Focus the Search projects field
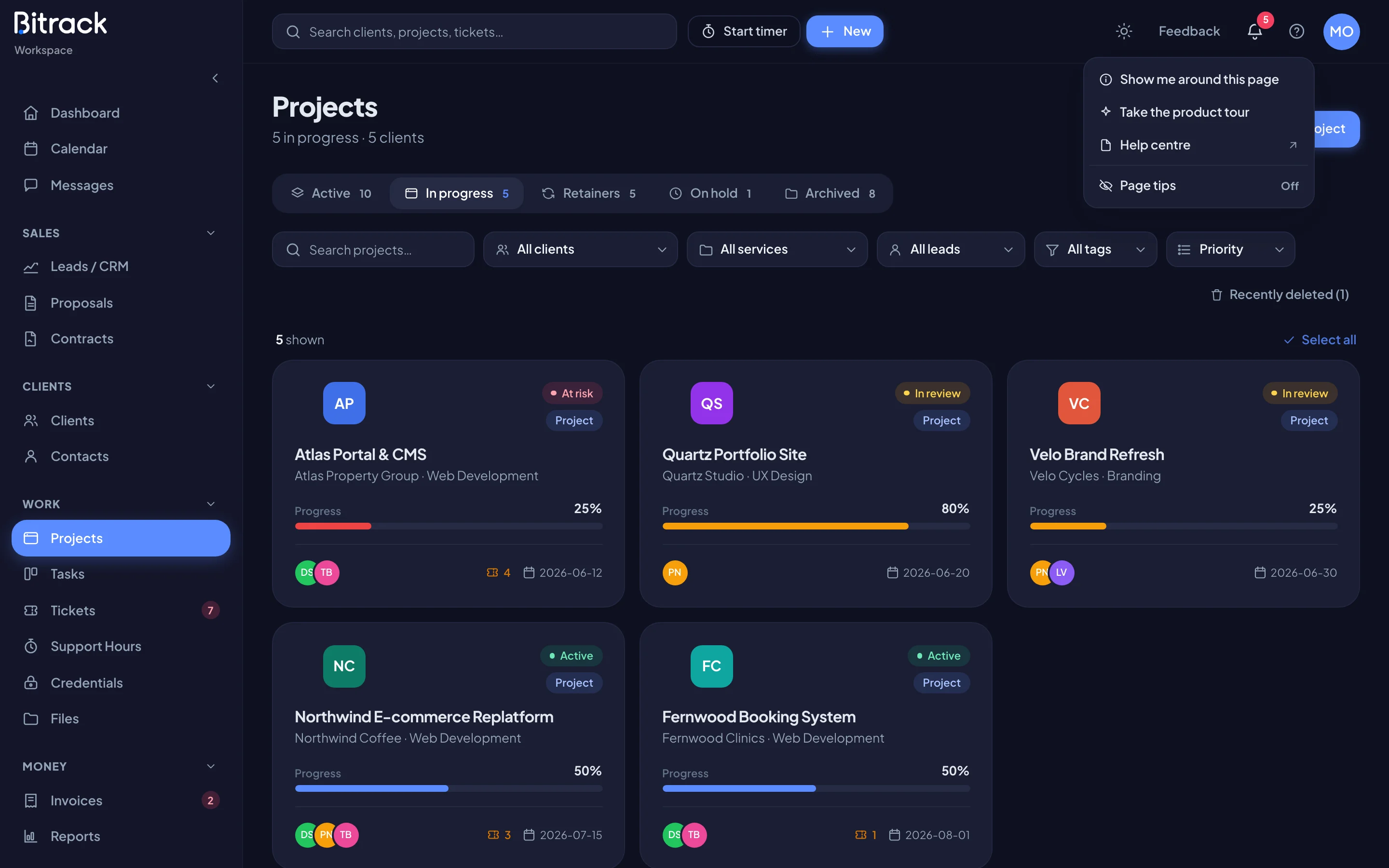The image size is (1389, 868). pyautogui.click(x=373, y=249)
